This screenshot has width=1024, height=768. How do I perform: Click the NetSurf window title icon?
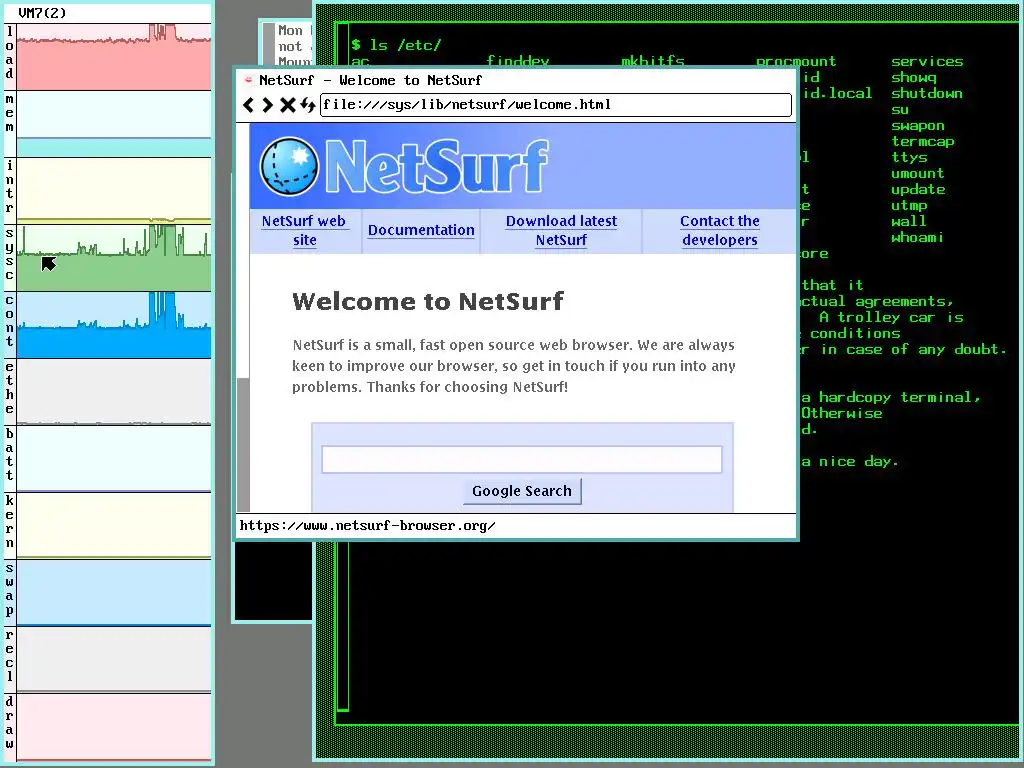[x=248, y=80]
